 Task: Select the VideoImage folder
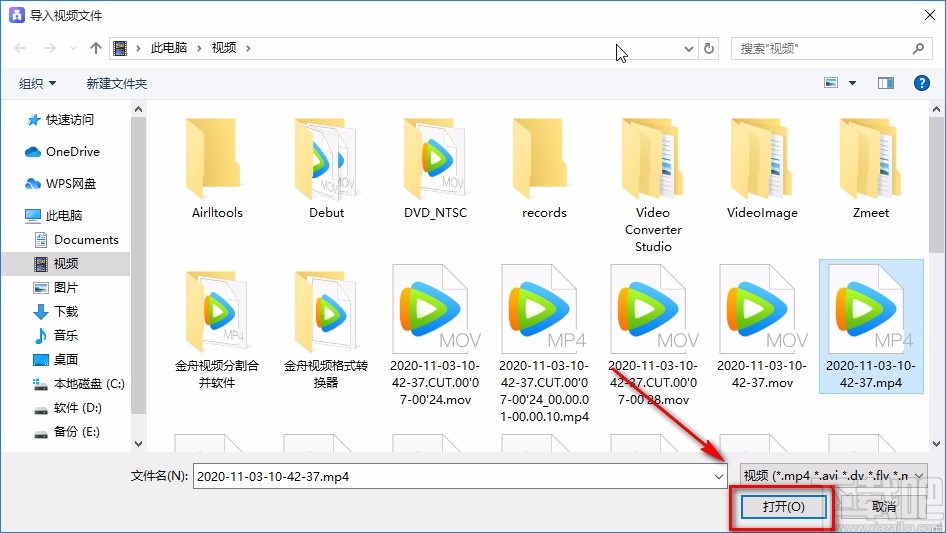click(x=762, y=169)
